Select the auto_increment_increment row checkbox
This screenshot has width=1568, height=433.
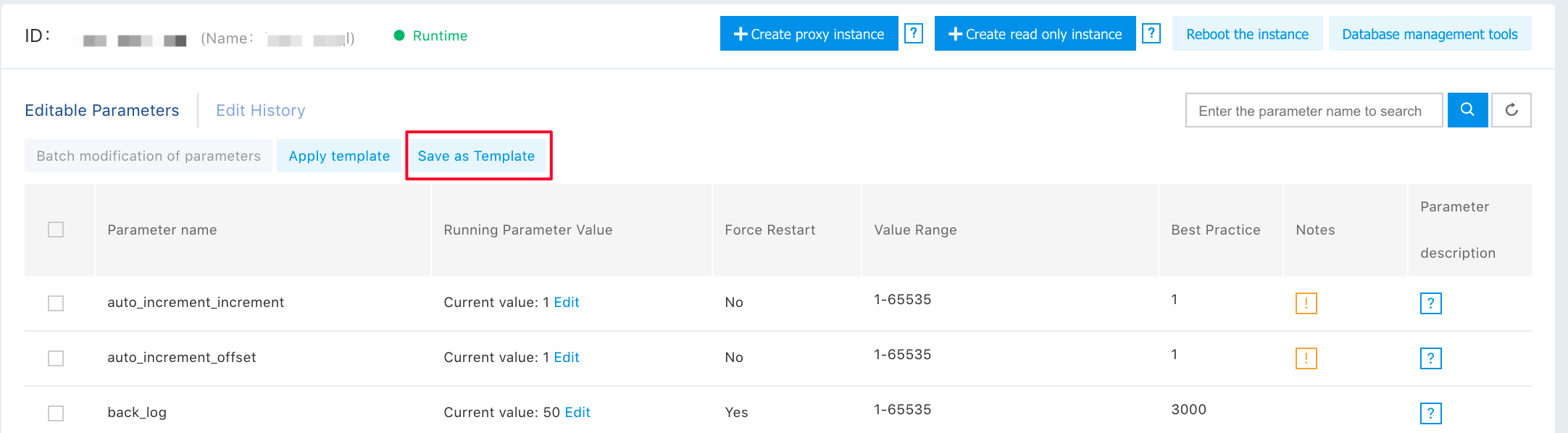click(56, 303)
